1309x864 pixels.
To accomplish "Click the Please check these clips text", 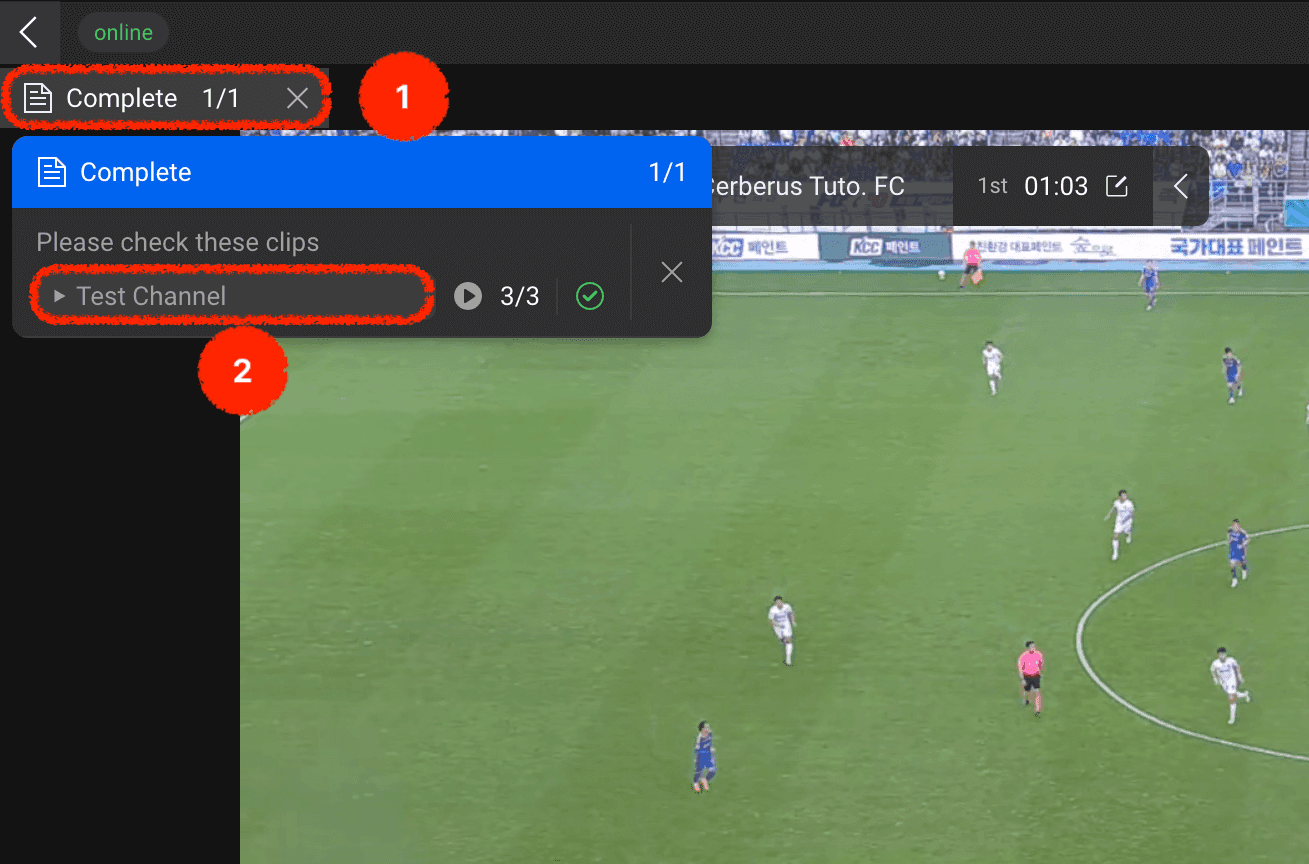I will point(178,243).
